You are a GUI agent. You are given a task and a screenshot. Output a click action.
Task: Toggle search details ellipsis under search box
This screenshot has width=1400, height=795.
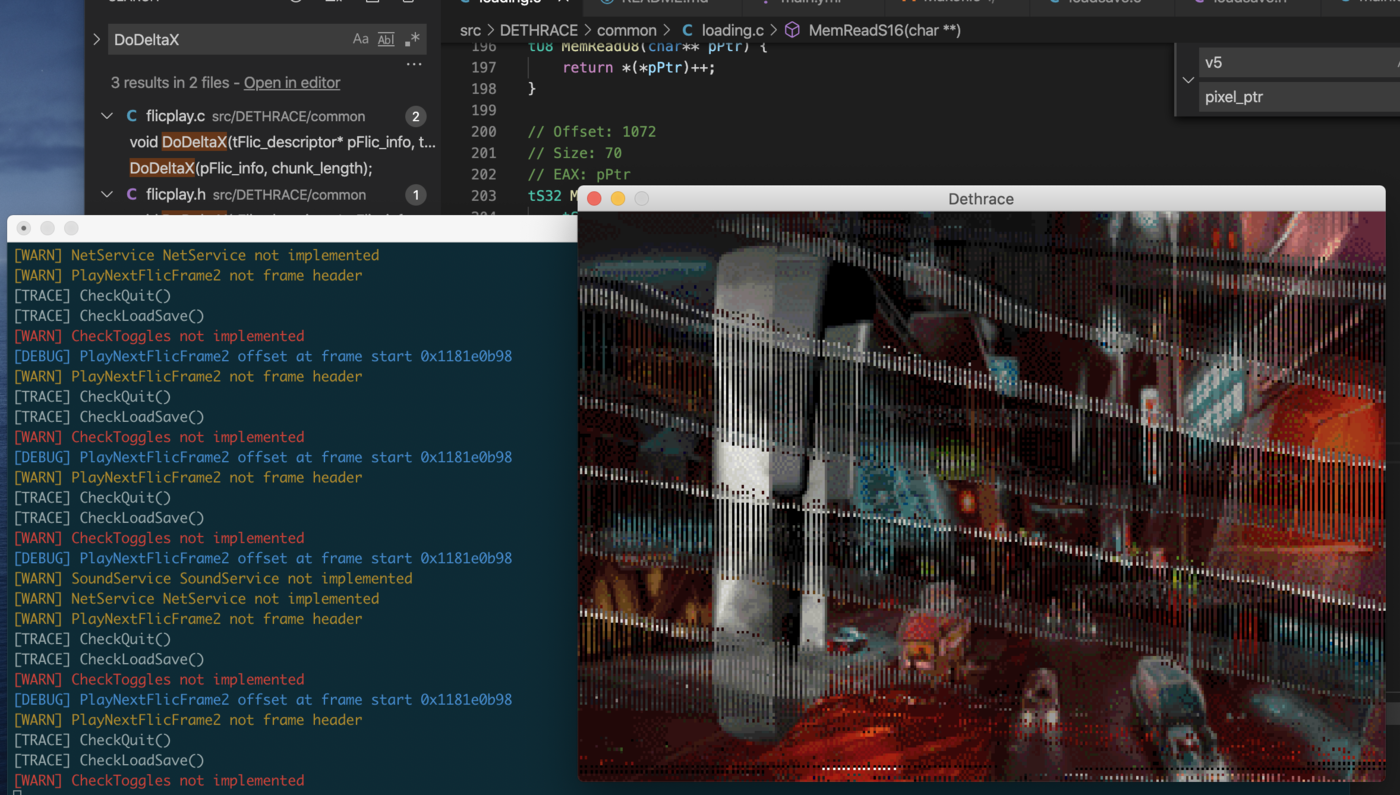(x=414, y=65)
